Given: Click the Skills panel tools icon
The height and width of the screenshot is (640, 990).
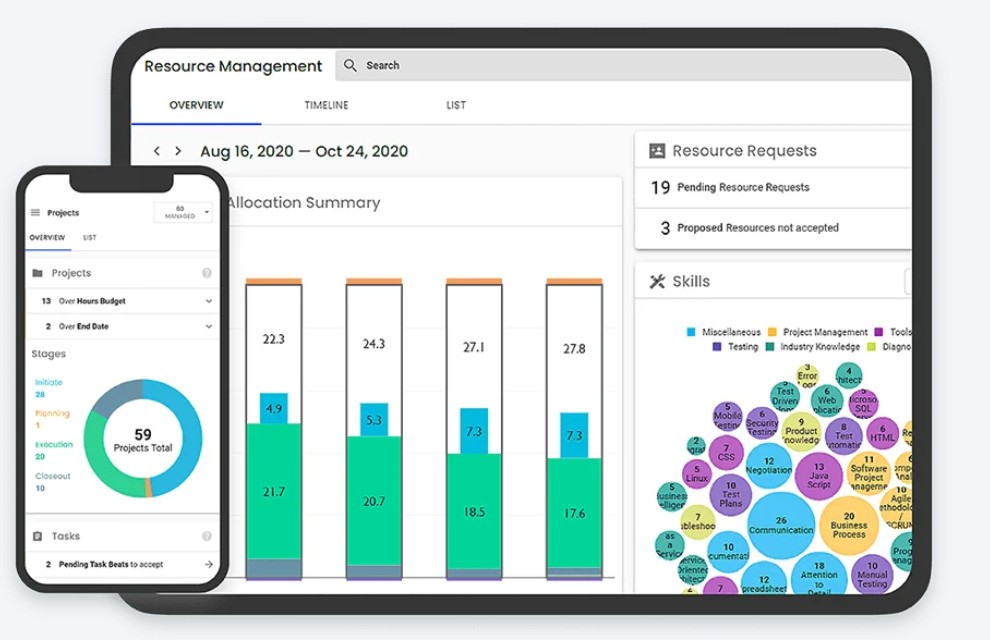Looking at the screenshot, I should coord(656,281).
